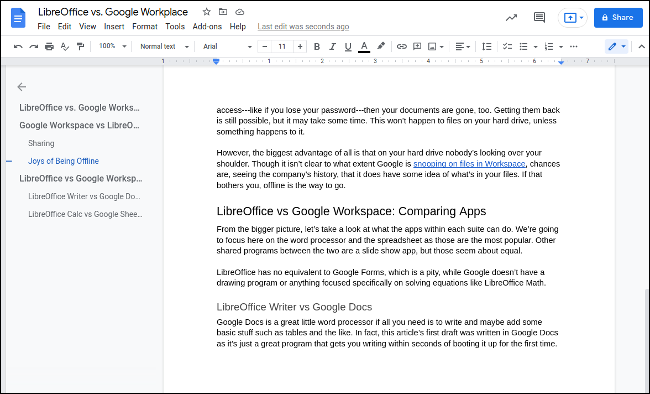This screenshot has height=394, width=650.
Task: Open the Normal text style dropdown
Action: pos(164,46)
